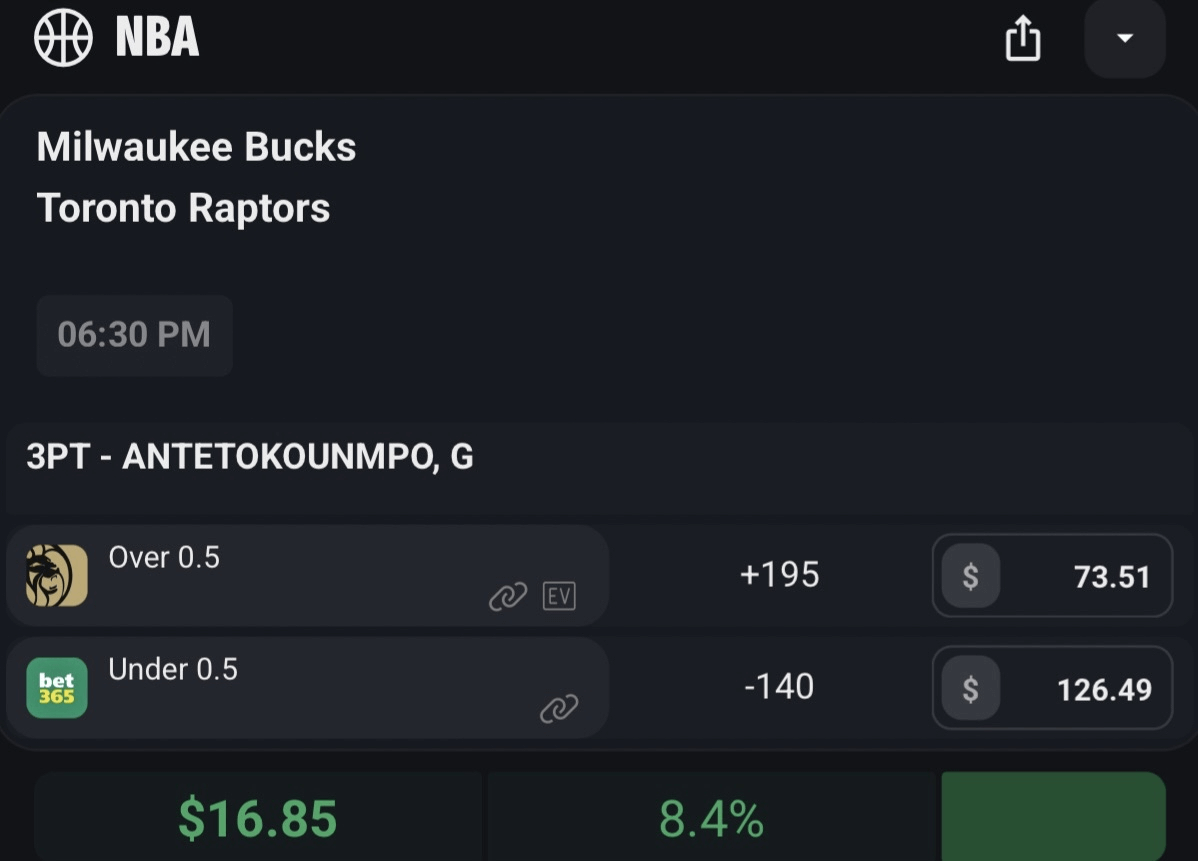The width and height of the screenshot is (1198, 861).
Task: Open the BetMGM lion logo
Action: coord(57,576)
